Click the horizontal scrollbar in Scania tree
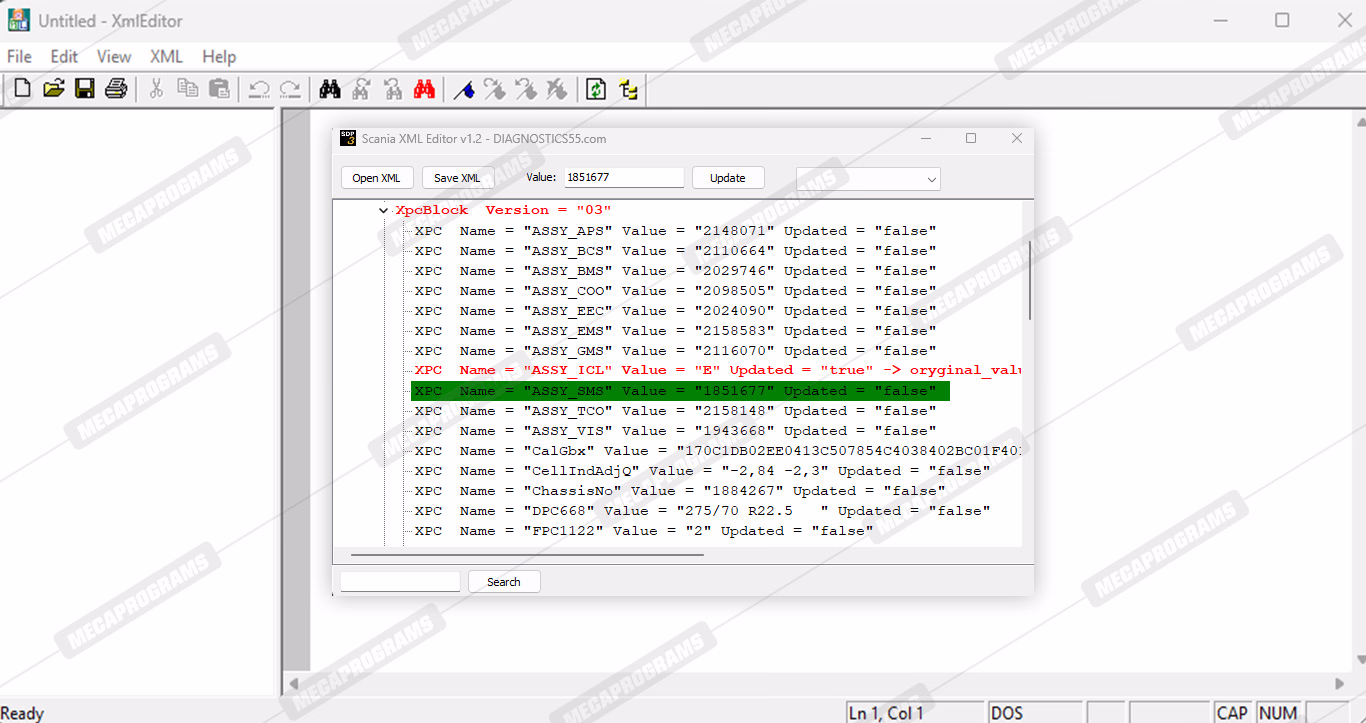Screen dimensions: 1366x723 (x=527, y=554)
